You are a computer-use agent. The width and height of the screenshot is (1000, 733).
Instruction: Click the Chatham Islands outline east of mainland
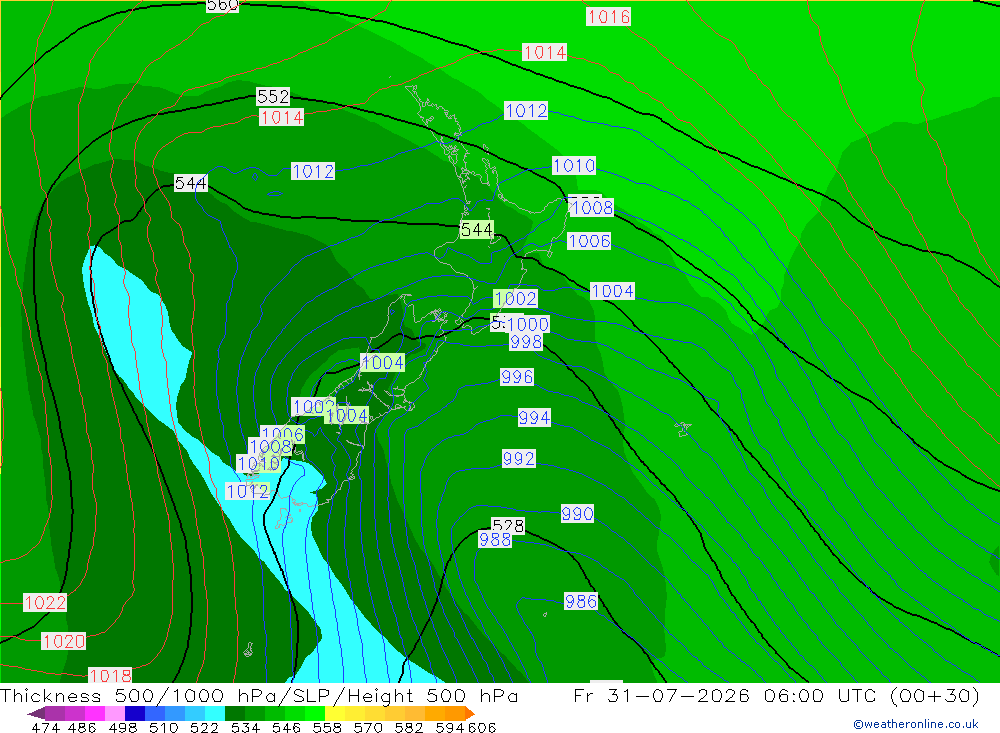click(x=683, y=428)
